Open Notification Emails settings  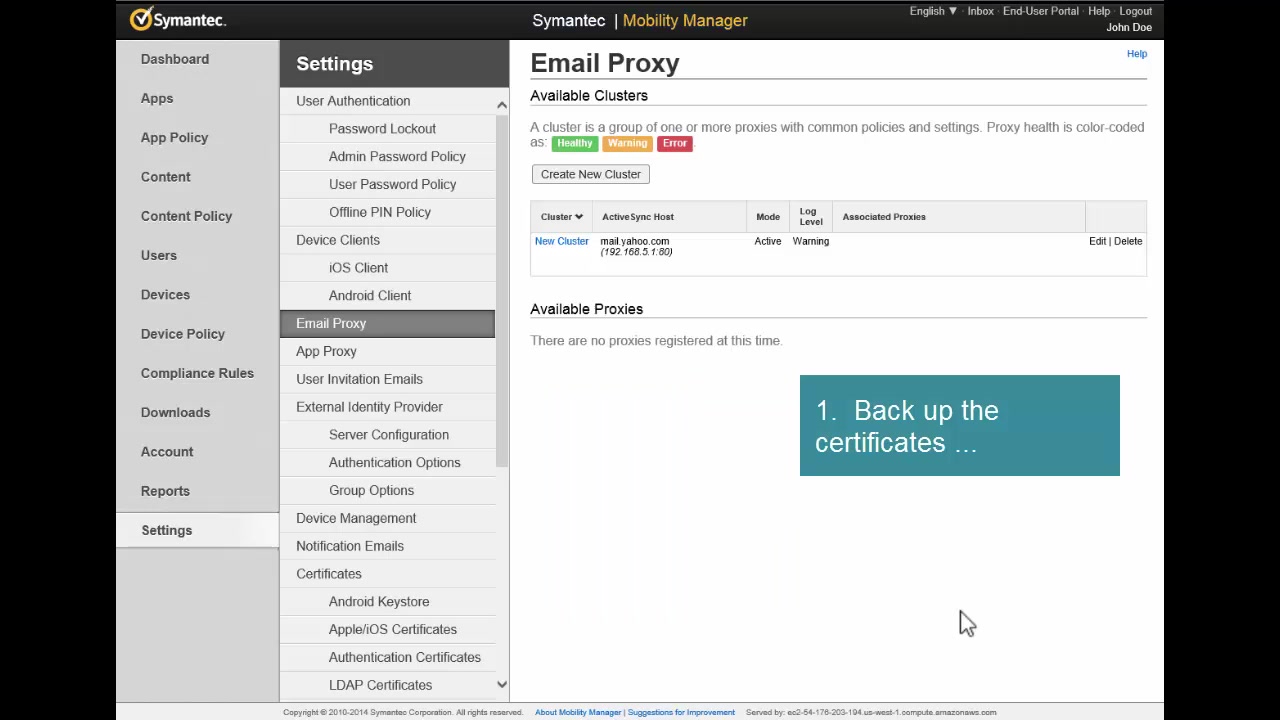tap(350, 546)
